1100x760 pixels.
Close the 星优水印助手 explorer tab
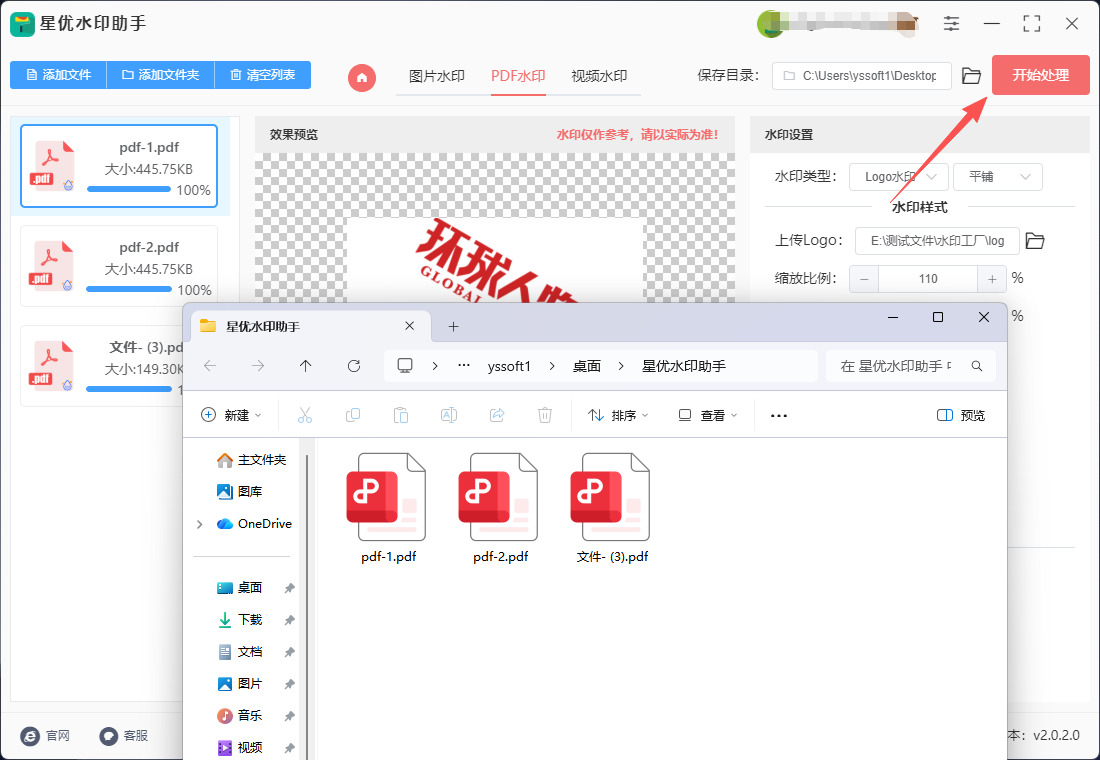410,326
